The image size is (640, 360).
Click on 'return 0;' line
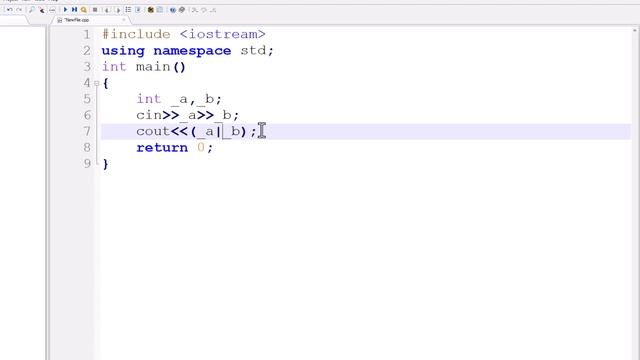click(174, 147)
